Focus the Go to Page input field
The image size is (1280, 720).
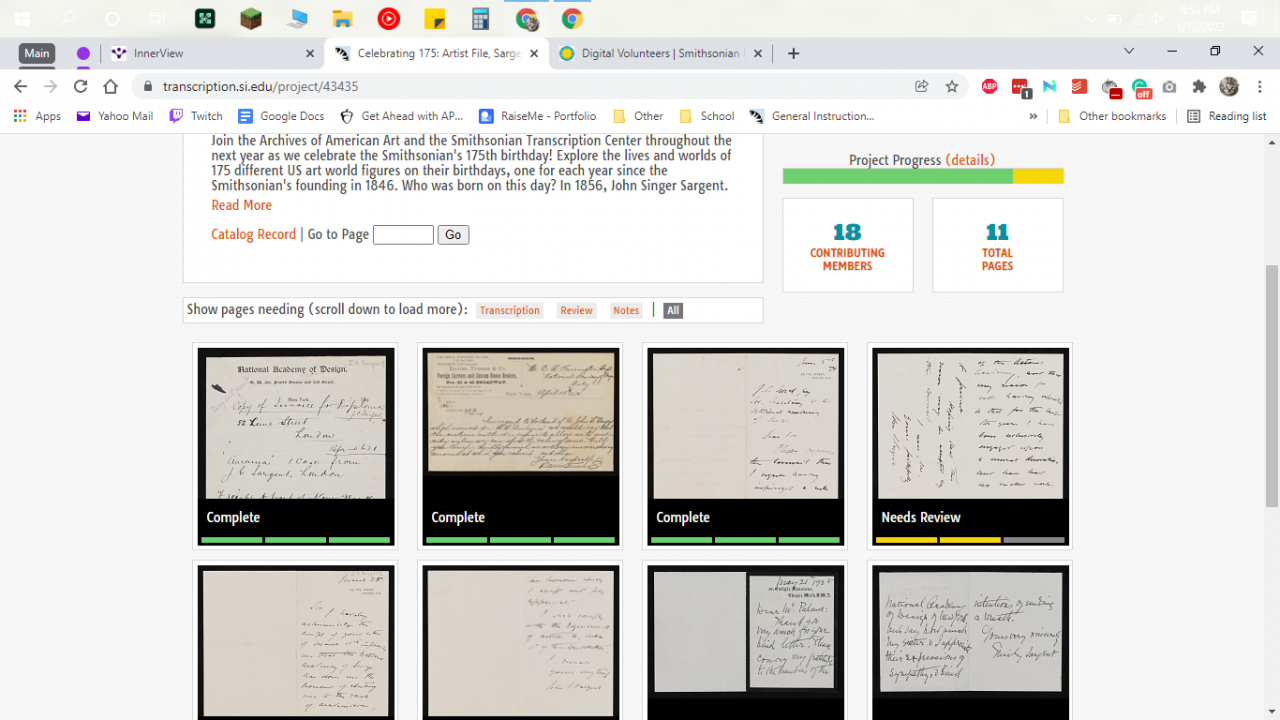[403, 235]
